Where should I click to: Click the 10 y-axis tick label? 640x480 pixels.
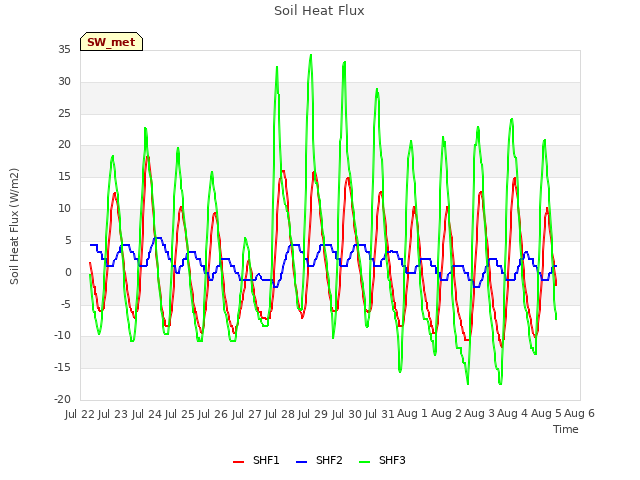(x=64, y=209)
